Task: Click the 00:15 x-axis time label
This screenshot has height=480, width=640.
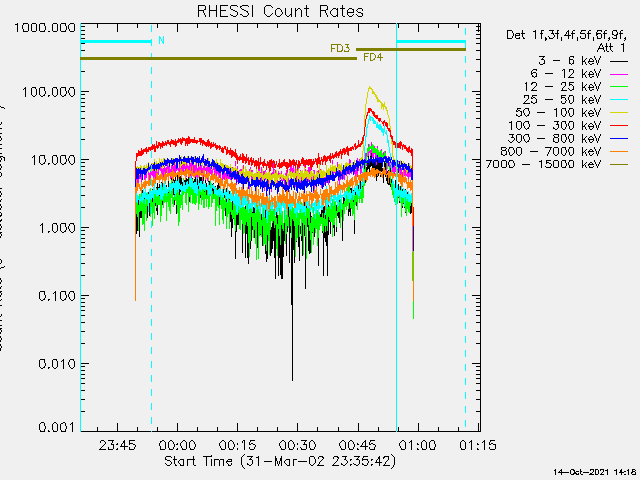Action: [238, 444]
